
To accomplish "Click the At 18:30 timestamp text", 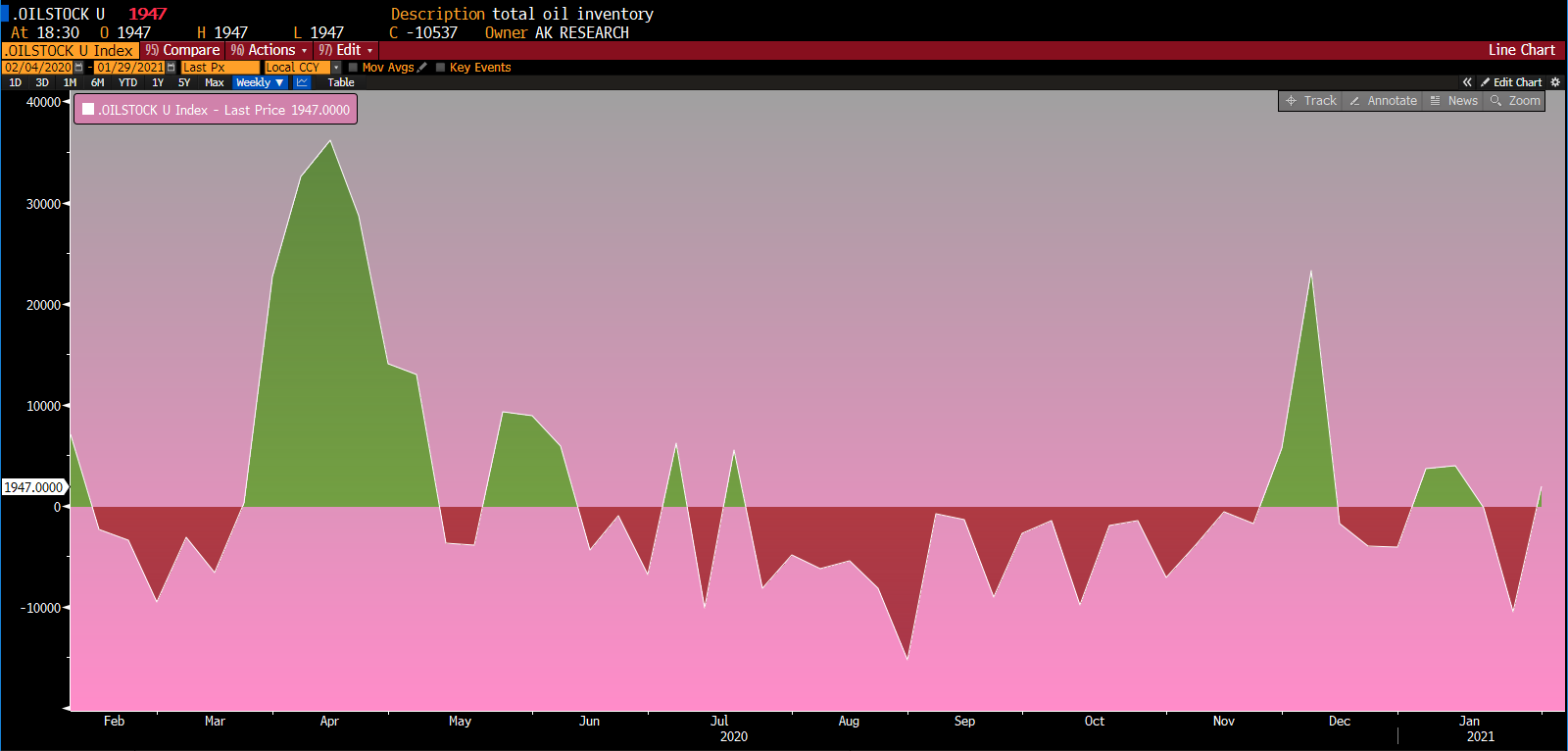I will [x=45, y=32].
